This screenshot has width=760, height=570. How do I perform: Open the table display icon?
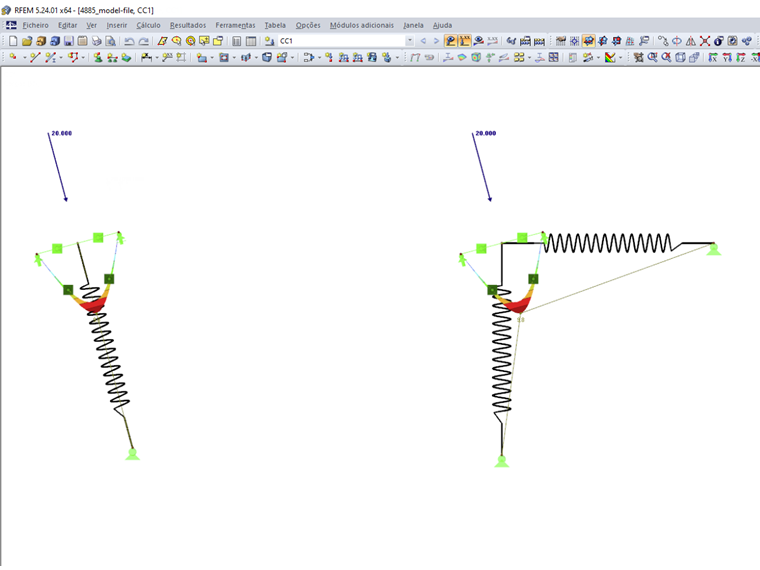tap(251, 41)
